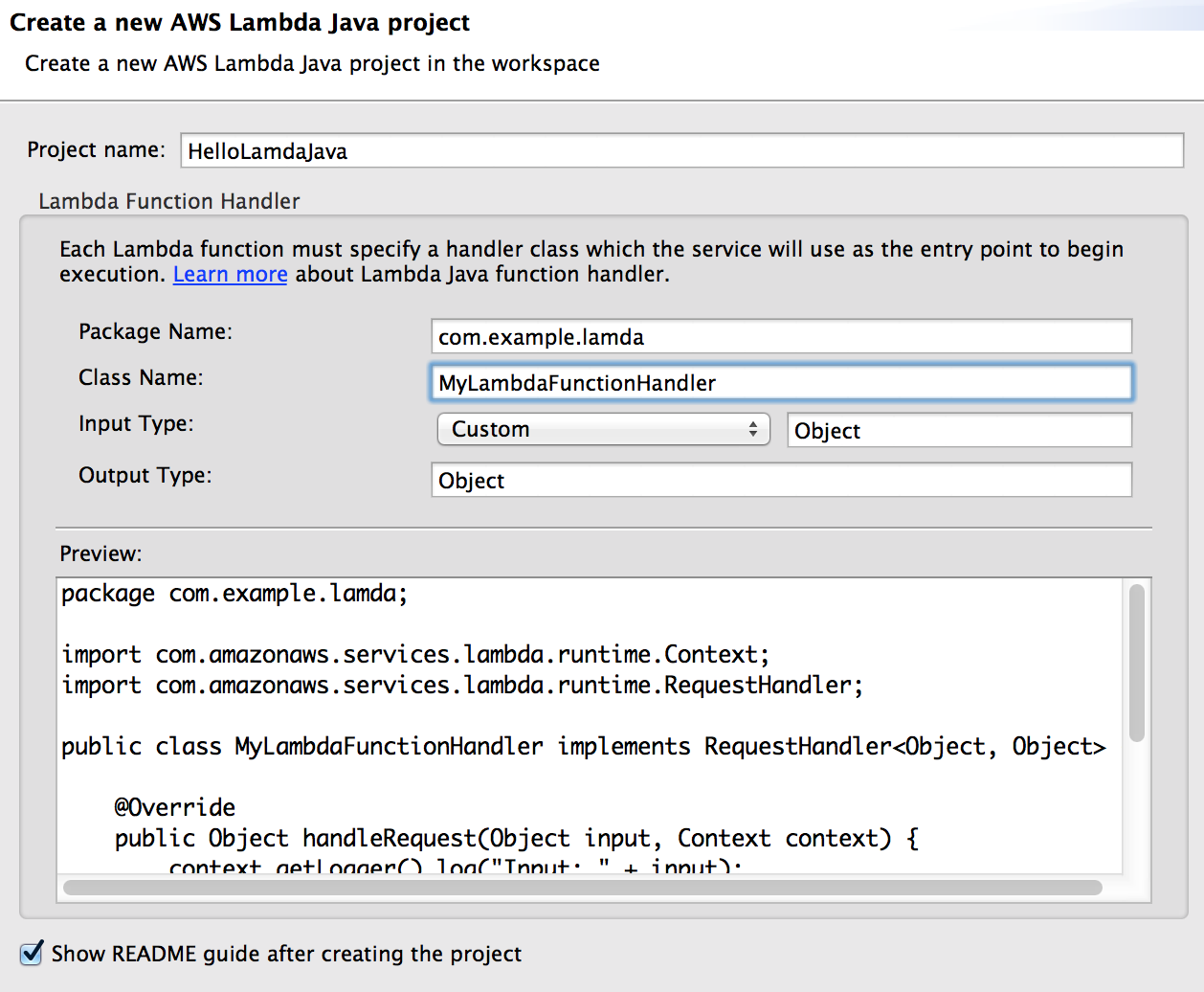Click the Learn more hyperlink text

pyautogui.click(x=230, y=275)
